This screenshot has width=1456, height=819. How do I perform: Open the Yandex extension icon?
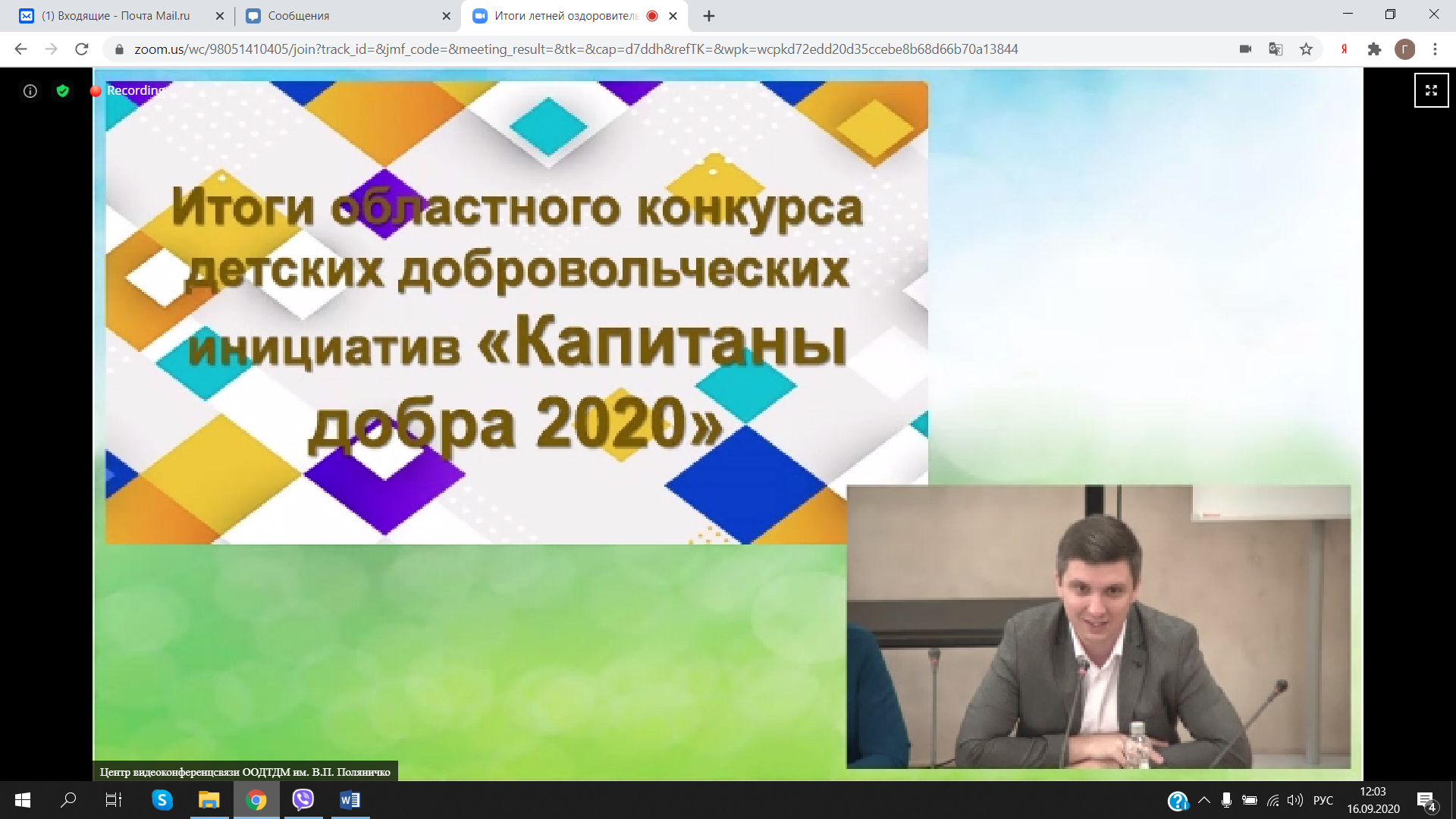(1344, 49)
